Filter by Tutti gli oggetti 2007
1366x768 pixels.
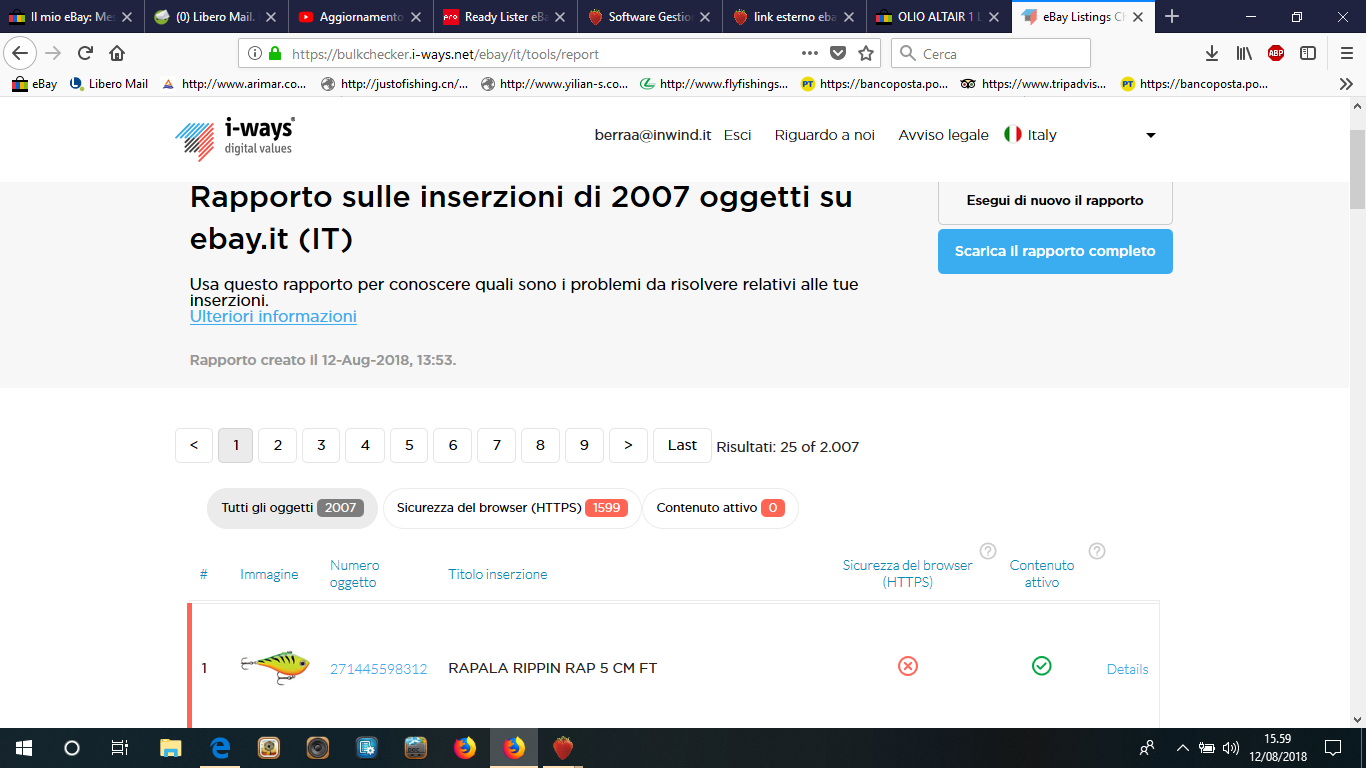[292, 508]
